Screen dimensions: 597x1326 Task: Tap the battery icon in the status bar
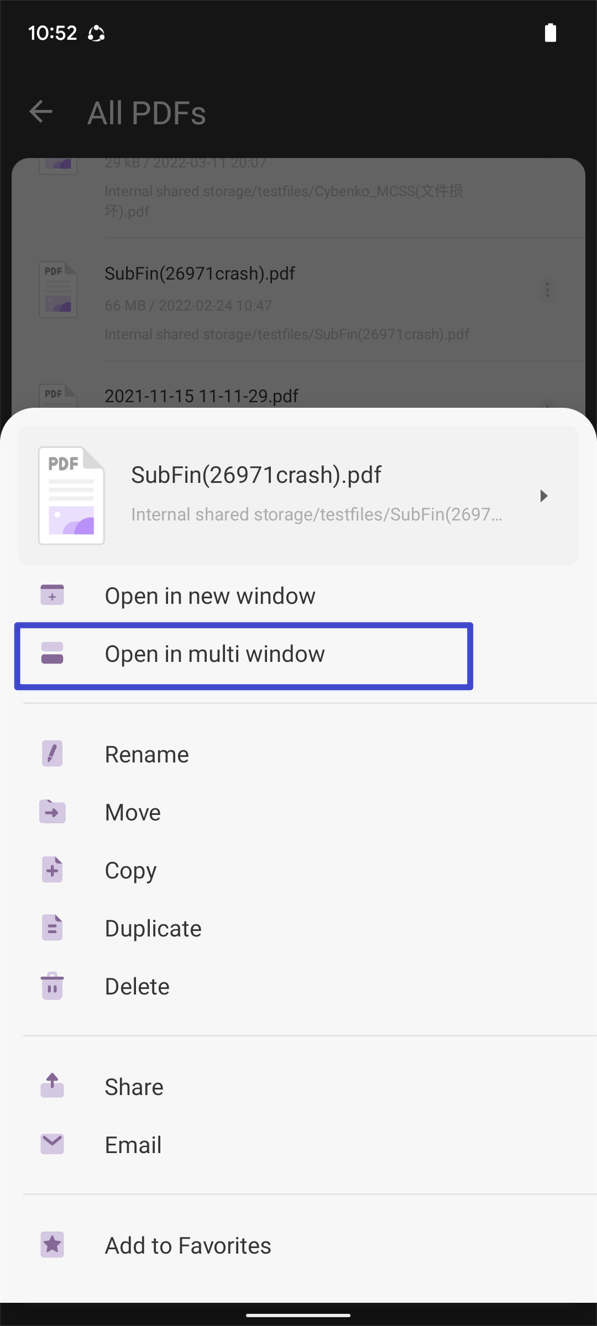click(x=550, y=33)
